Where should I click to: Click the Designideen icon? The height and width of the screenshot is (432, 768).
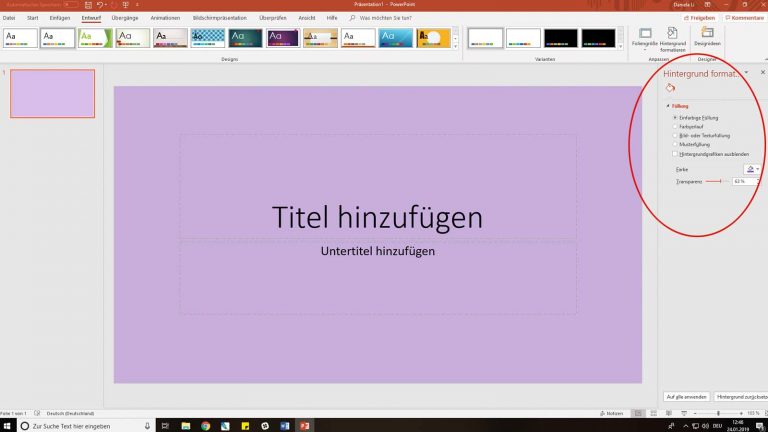[708, 36]
